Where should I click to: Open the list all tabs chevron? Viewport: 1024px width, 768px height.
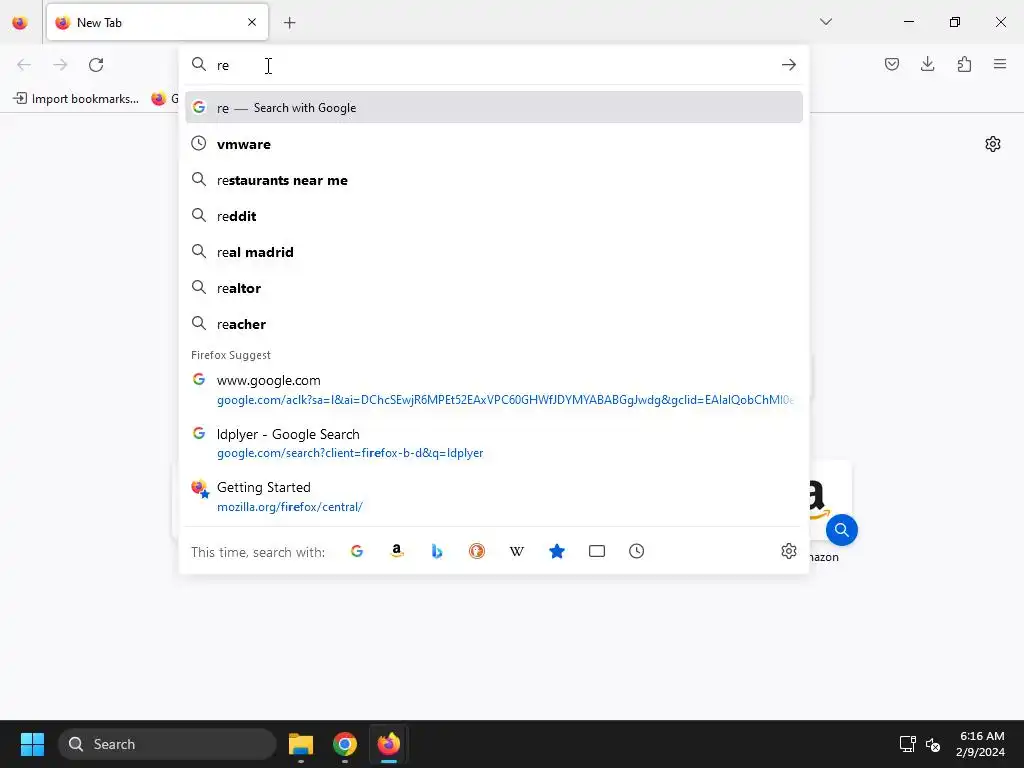[x=825, y=22]
